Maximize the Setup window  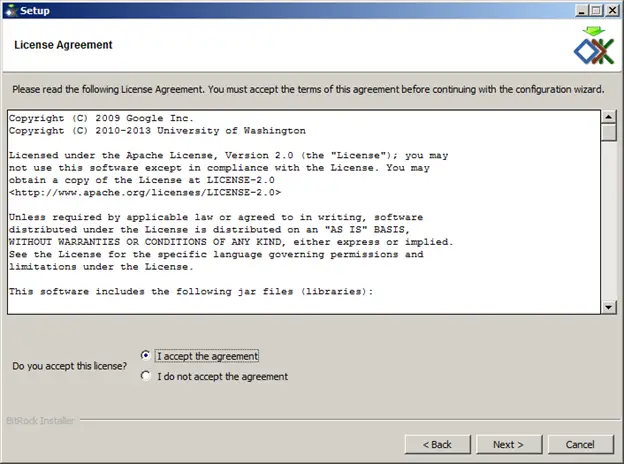click(x=596, y=10)
